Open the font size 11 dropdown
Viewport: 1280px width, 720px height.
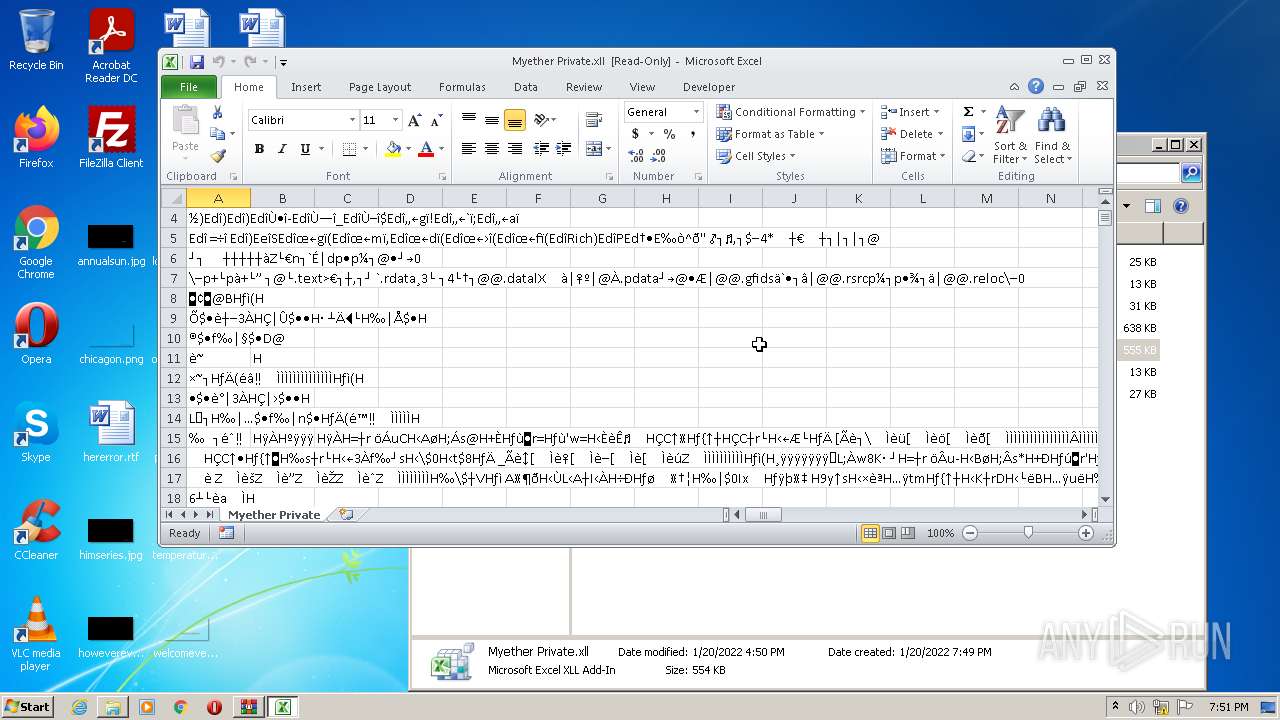point(395,120)
